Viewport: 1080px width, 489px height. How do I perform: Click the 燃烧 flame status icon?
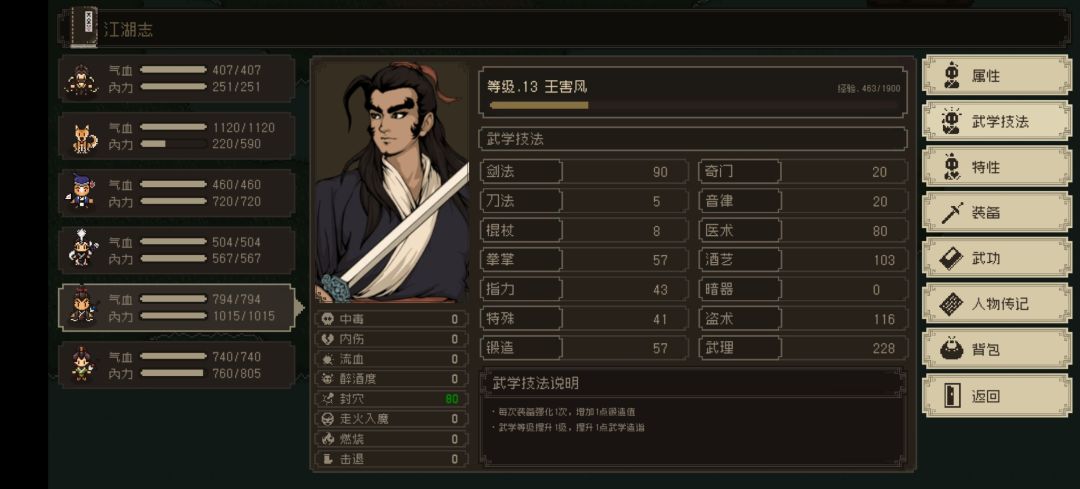pos(328,439)
